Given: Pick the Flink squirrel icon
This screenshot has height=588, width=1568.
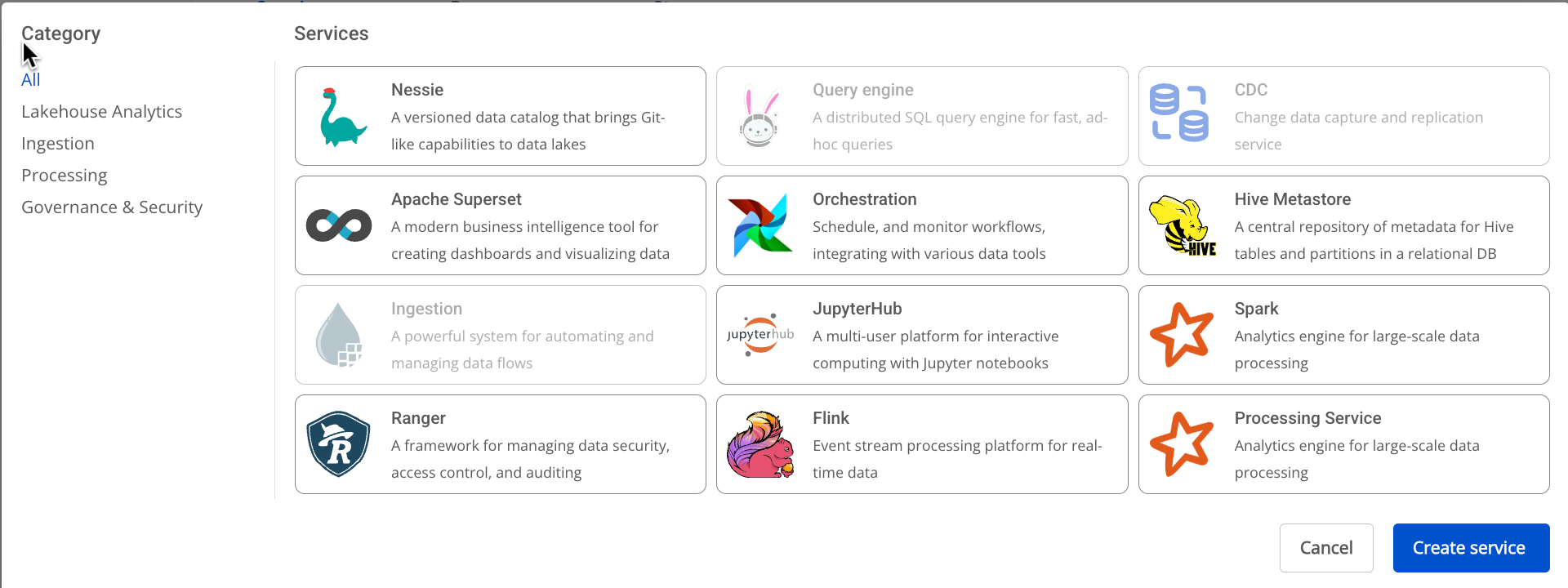Looking at the screenshot, I should [x=760, y=444].
